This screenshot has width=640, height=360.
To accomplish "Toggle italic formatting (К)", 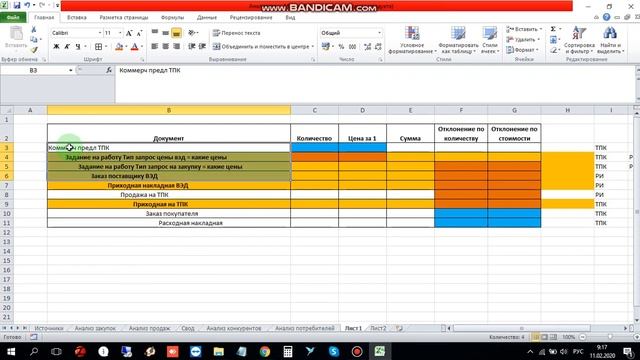I will point(67,47).
